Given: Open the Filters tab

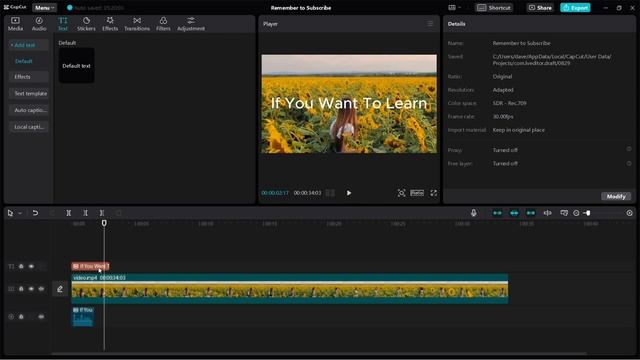Looking at the screenshot, I should [163, 24].
